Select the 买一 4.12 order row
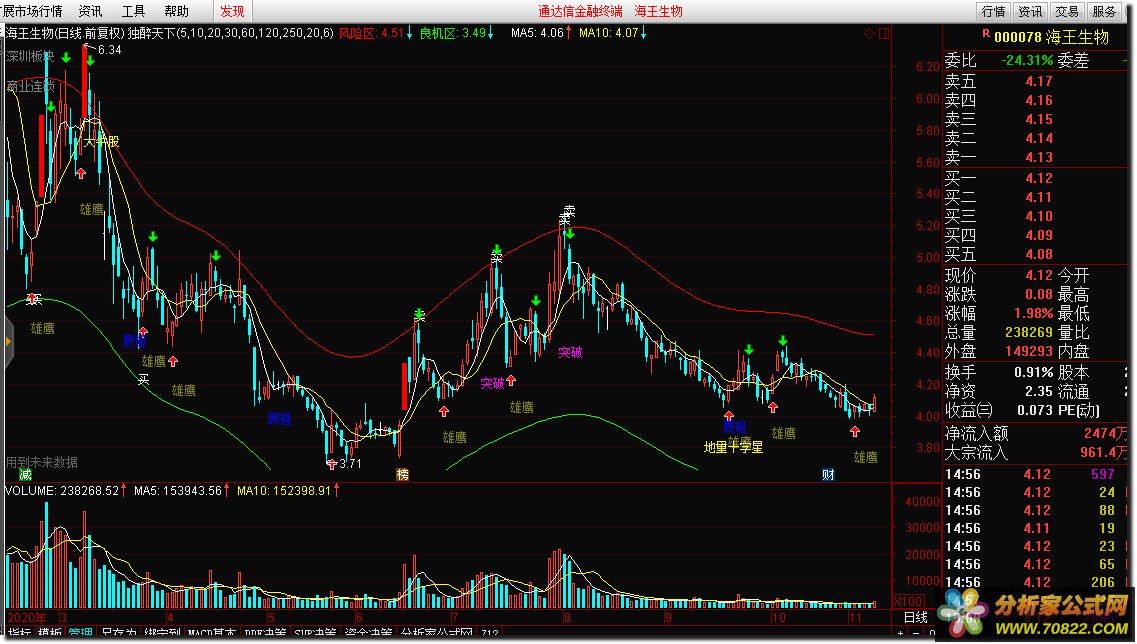1137x644 pixels. point(1035,178)
